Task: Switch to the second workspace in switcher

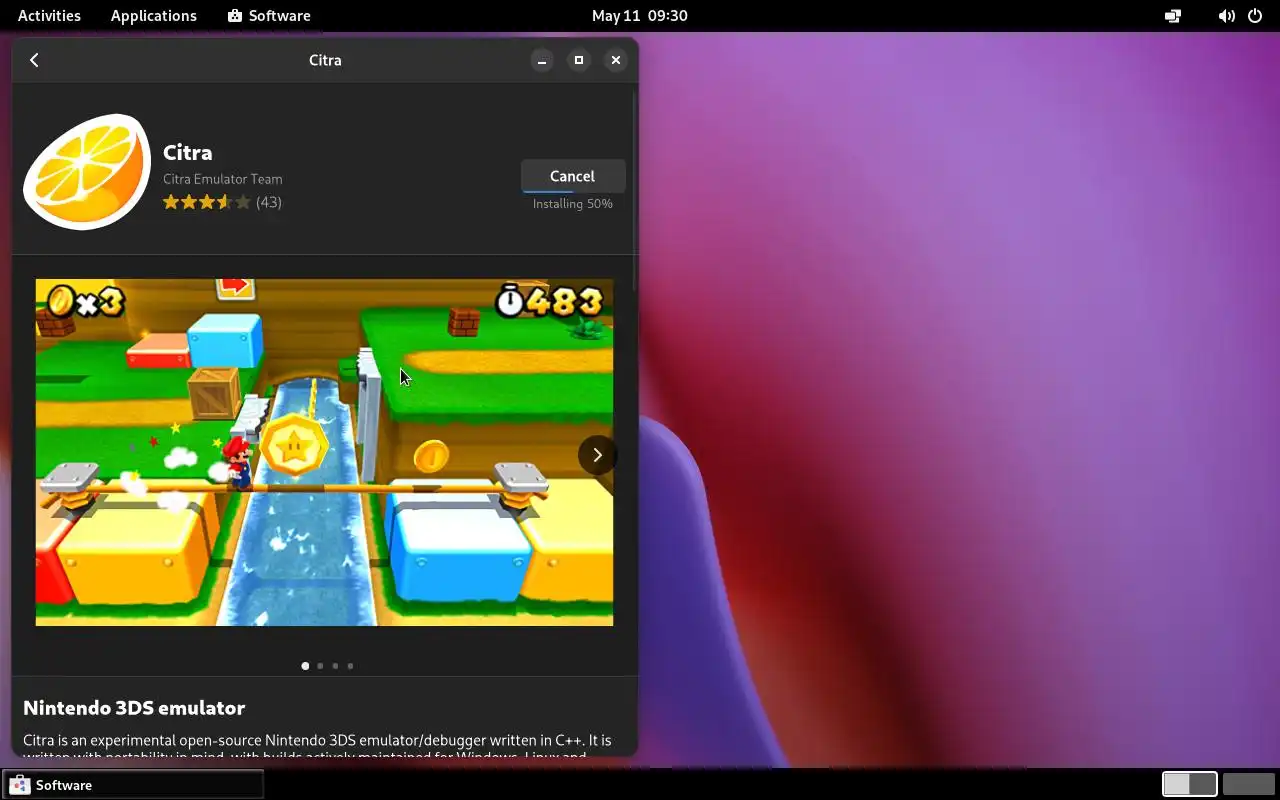Action: [x=1248, y=784]
